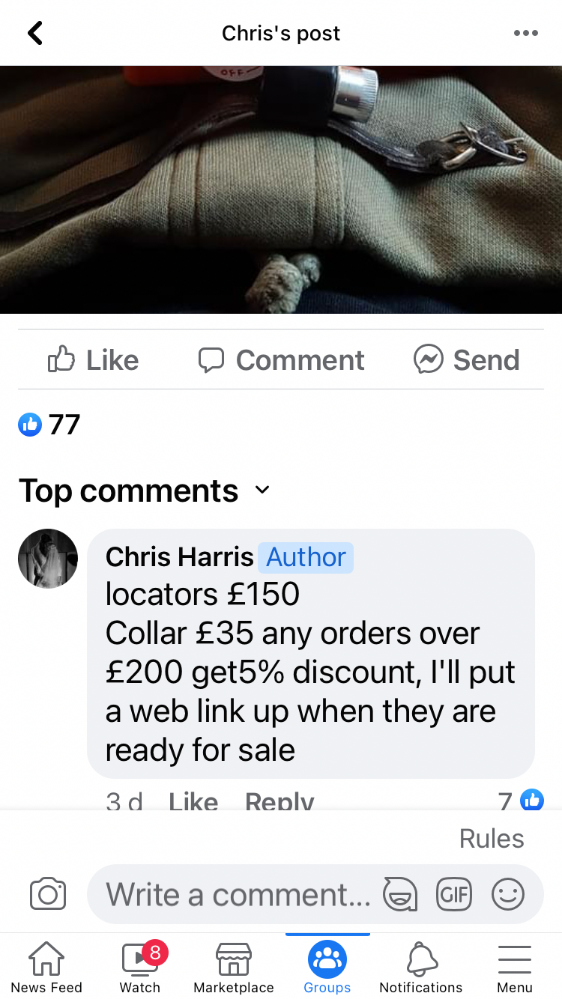Switch to News Feed tab

47,967
